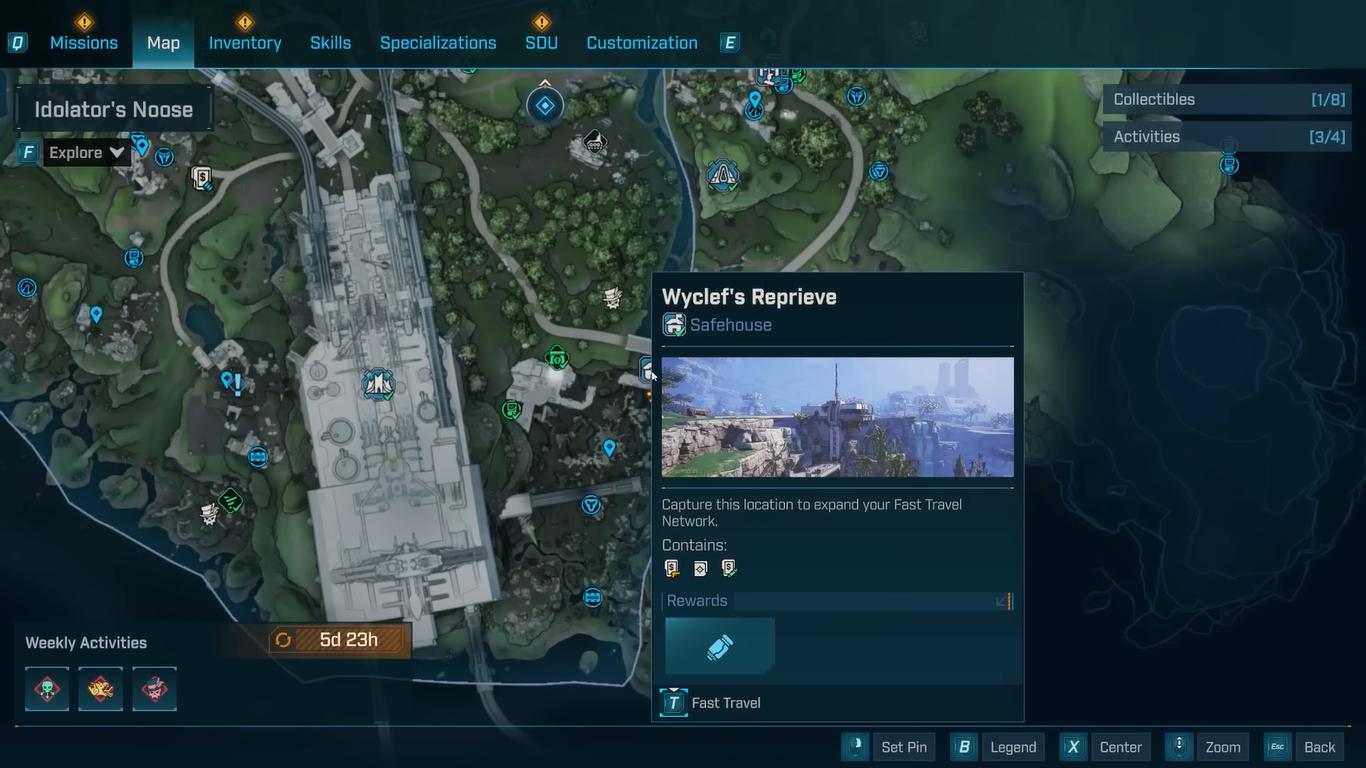The height and width of the screenshot is (768, 1366).
Task: Select the diamond objective waypoint marker
Action: click(x=545, y=105)
